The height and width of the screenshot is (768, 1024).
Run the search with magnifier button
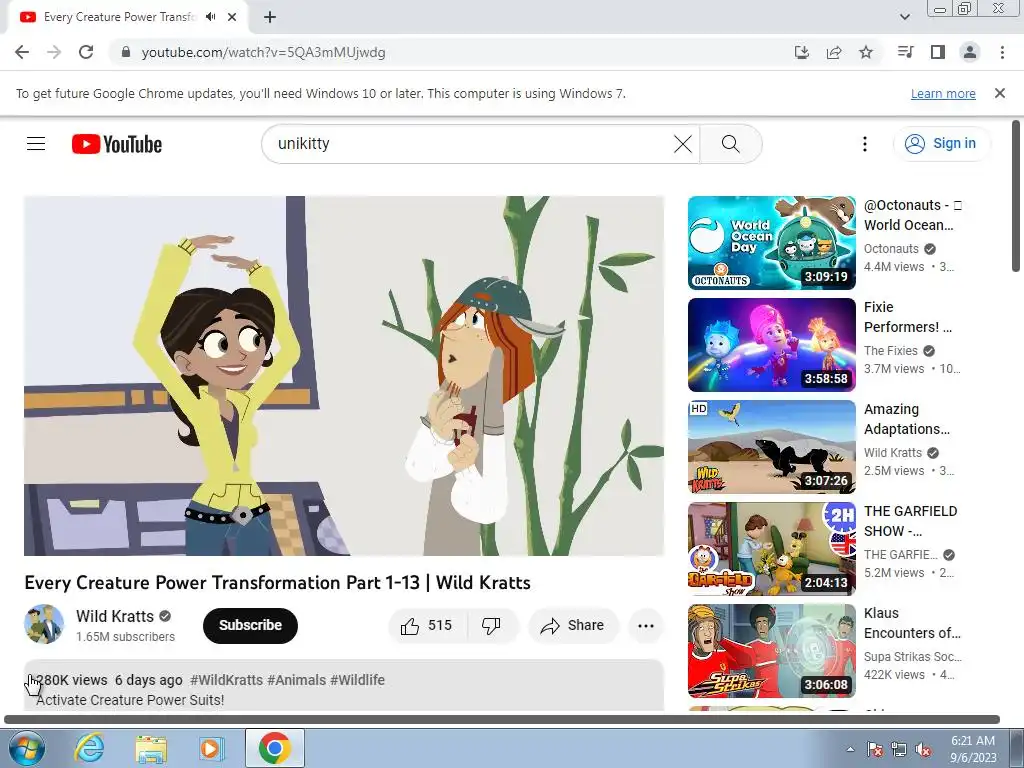point(731,144)
